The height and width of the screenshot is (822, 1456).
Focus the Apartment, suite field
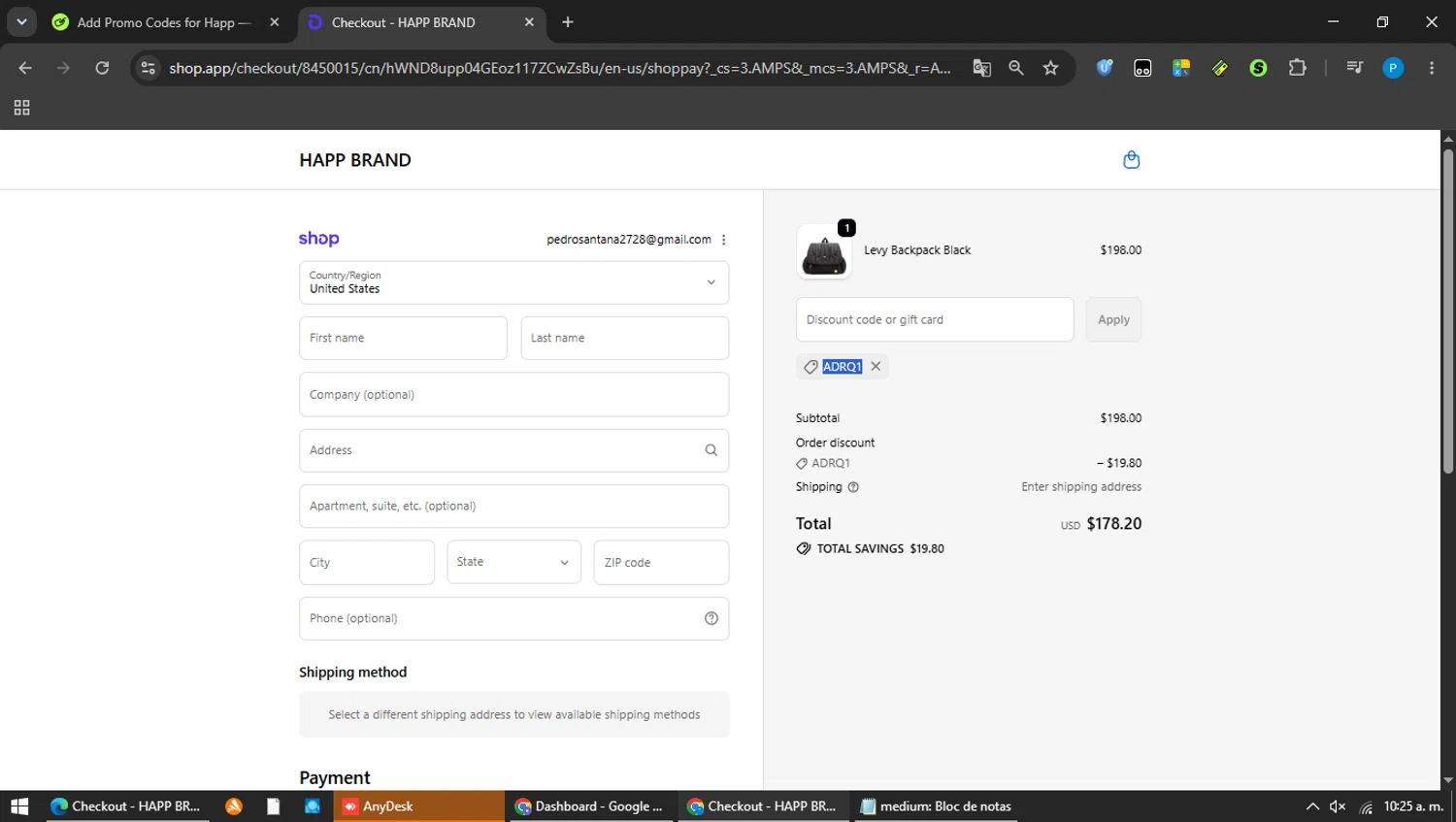pyautogui.click(x=514, y=506)
